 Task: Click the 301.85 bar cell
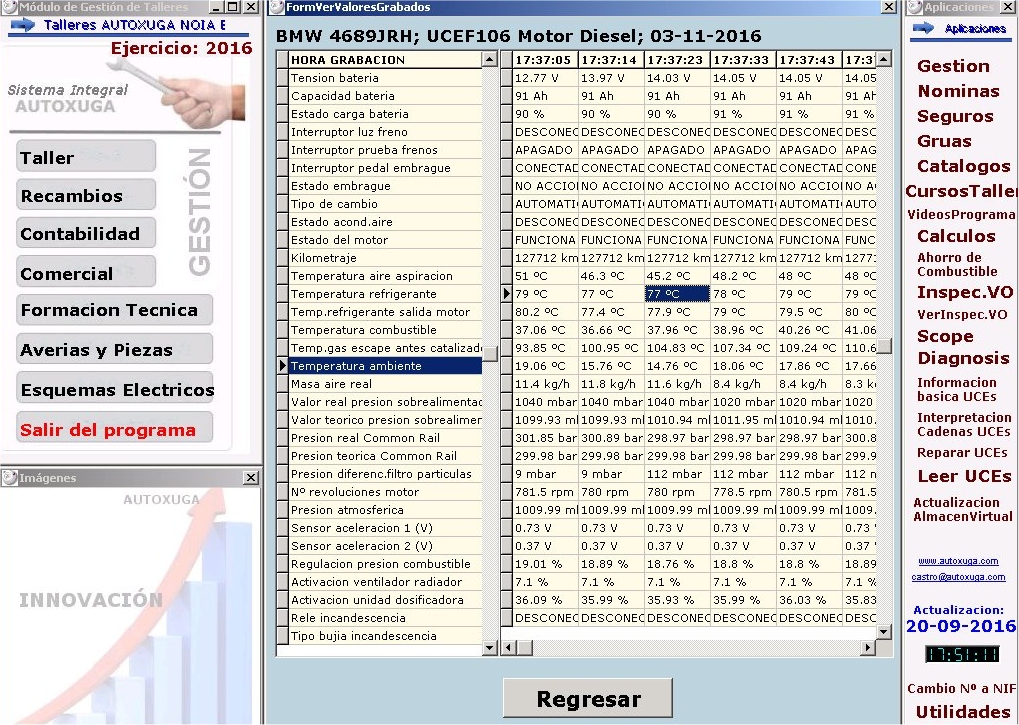tap(545, 438)
